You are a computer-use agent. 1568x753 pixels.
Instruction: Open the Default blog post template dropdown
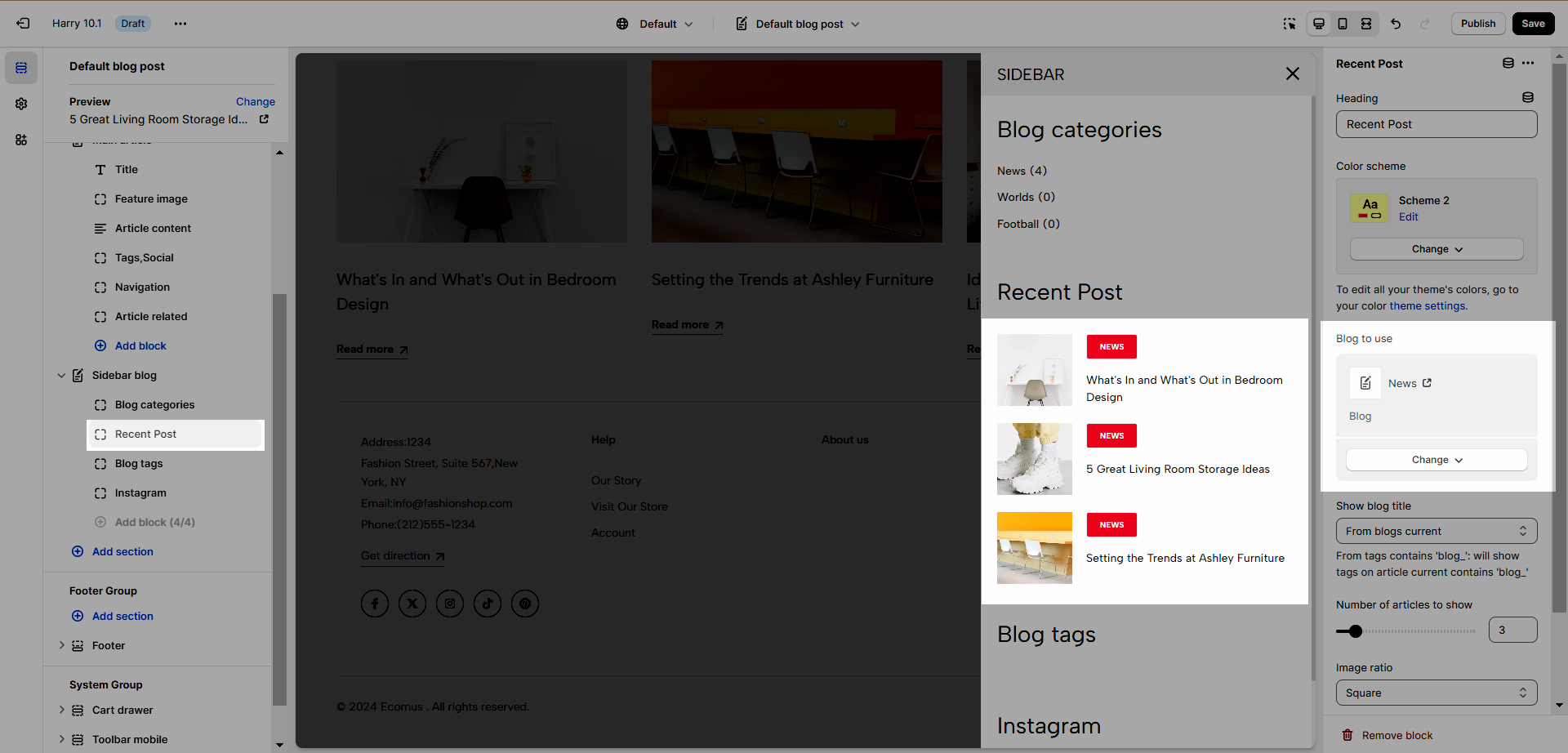798,24
